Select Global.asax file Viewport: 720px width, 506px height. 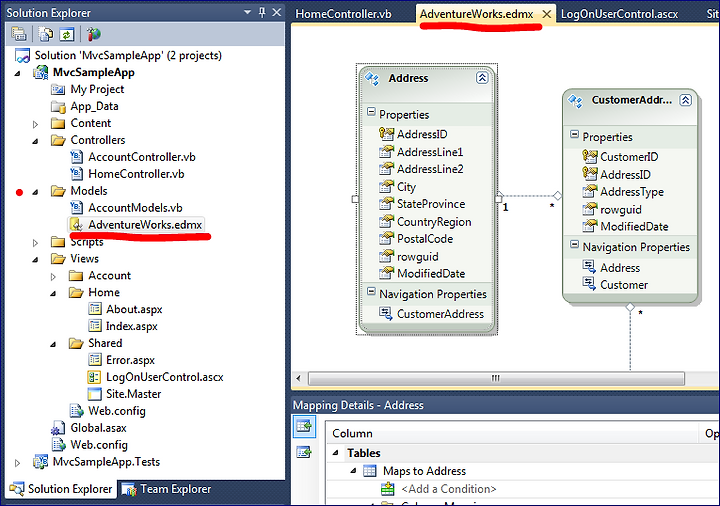[x=98, y=428]
